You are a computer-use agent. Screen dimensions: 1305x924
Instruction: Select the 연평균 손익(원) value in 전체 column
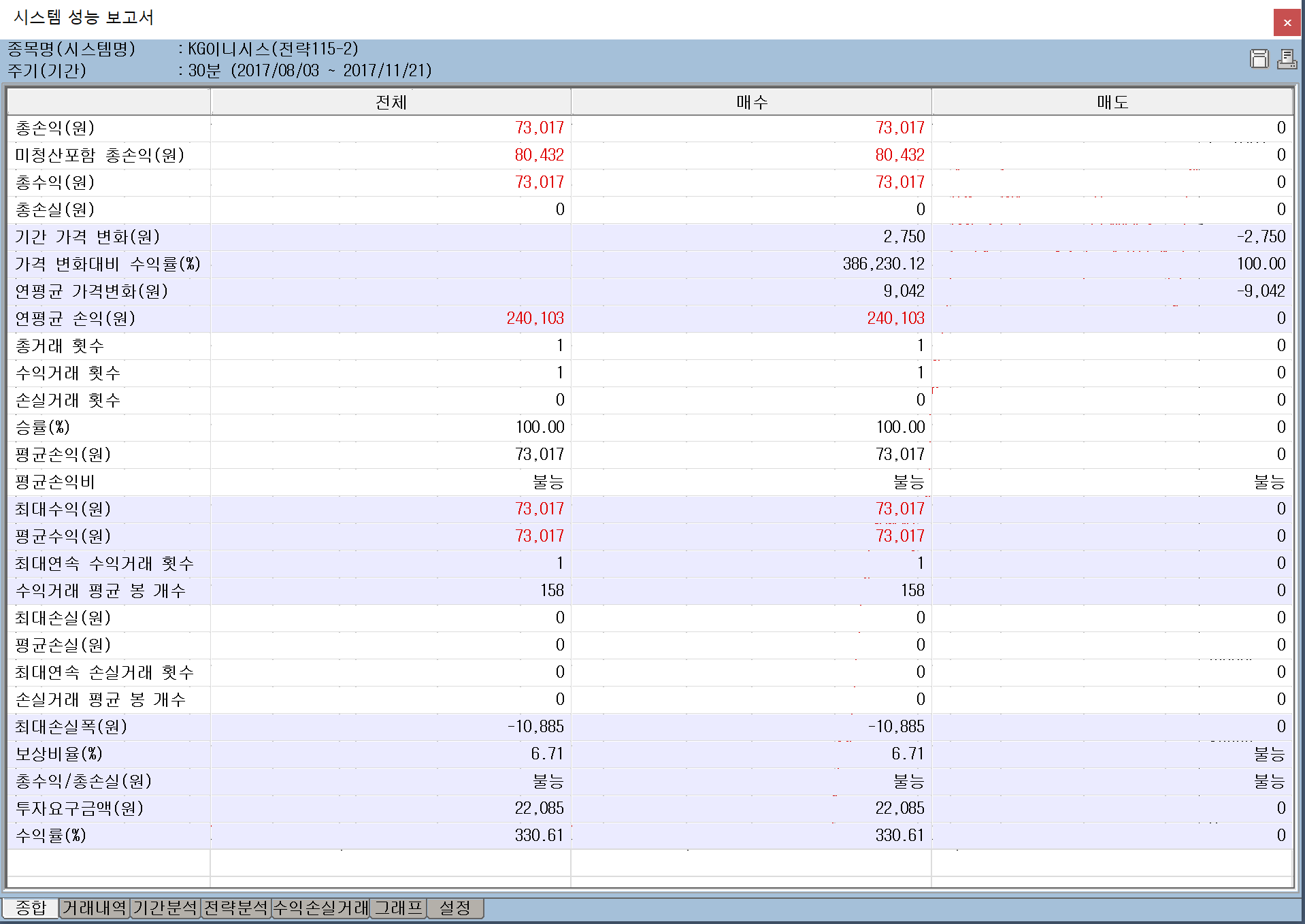pos(535,318)
